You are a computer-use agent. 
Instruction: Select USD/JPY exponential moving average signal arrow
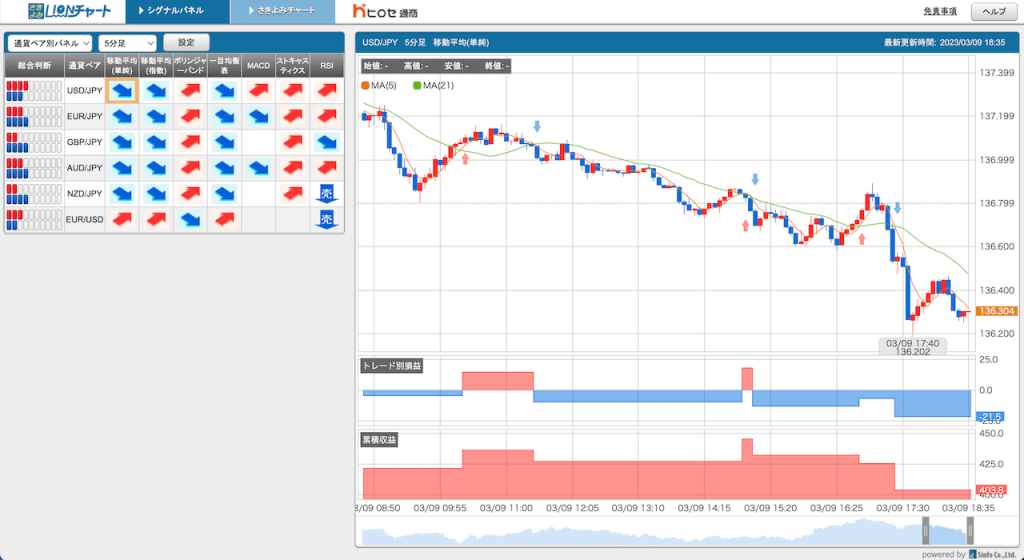[x=156, y=91]
